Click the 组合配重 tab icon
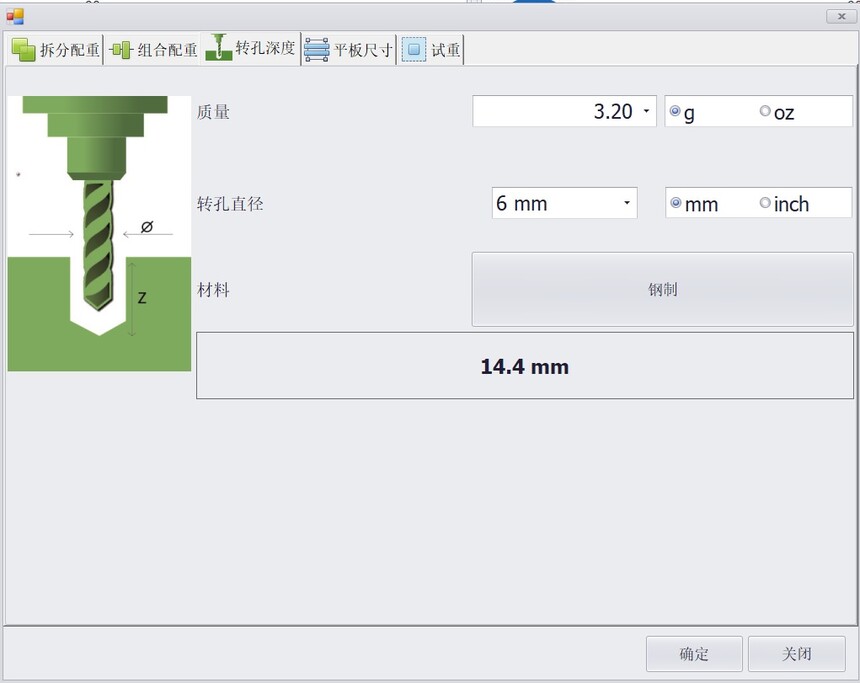 click(x=121, y=50)
